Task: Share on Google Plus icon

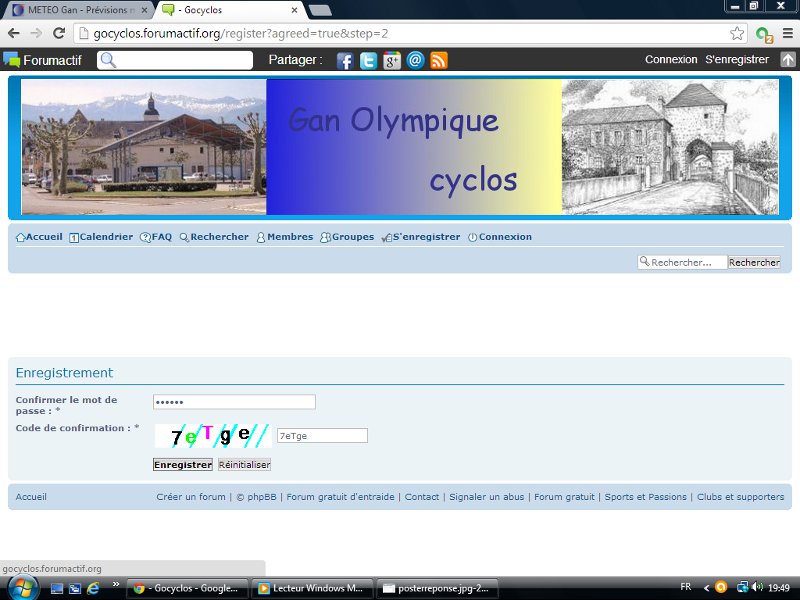Action: tap(392, 61)
